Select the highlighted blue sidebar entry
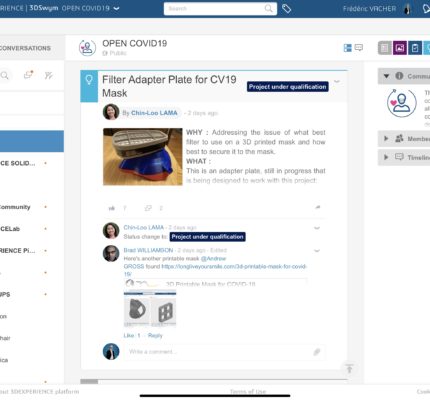430x400 pixels. click(32, 141)
